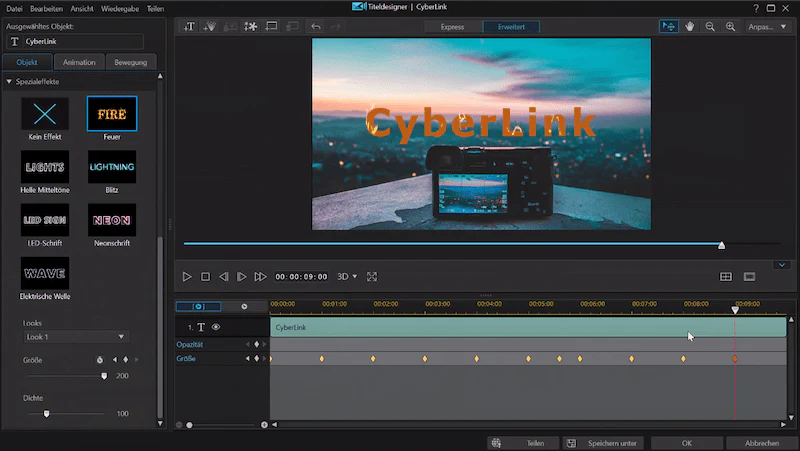Open the Teilen menu
This screenshot has height=451, width=800.
tap(155, 9)
